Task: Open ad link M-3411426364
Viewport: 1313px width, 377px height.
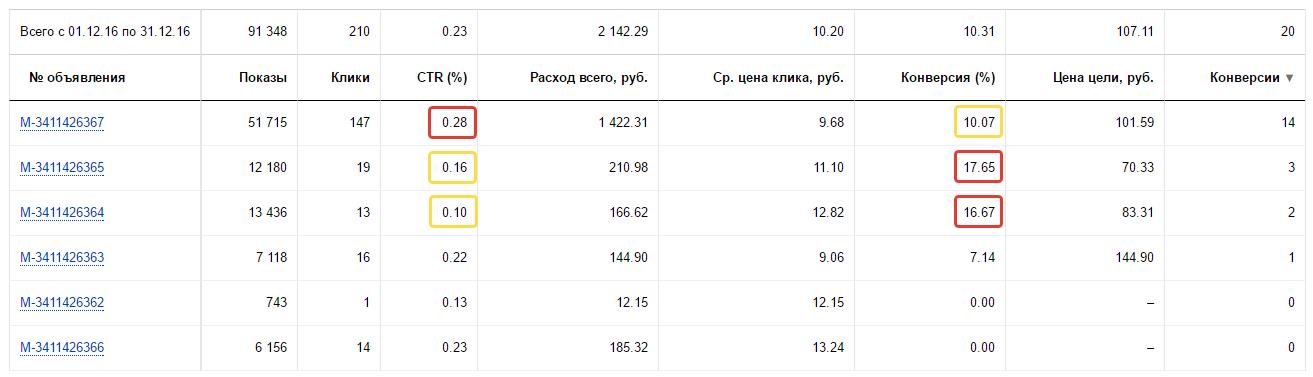Action: tap(62, 213)
